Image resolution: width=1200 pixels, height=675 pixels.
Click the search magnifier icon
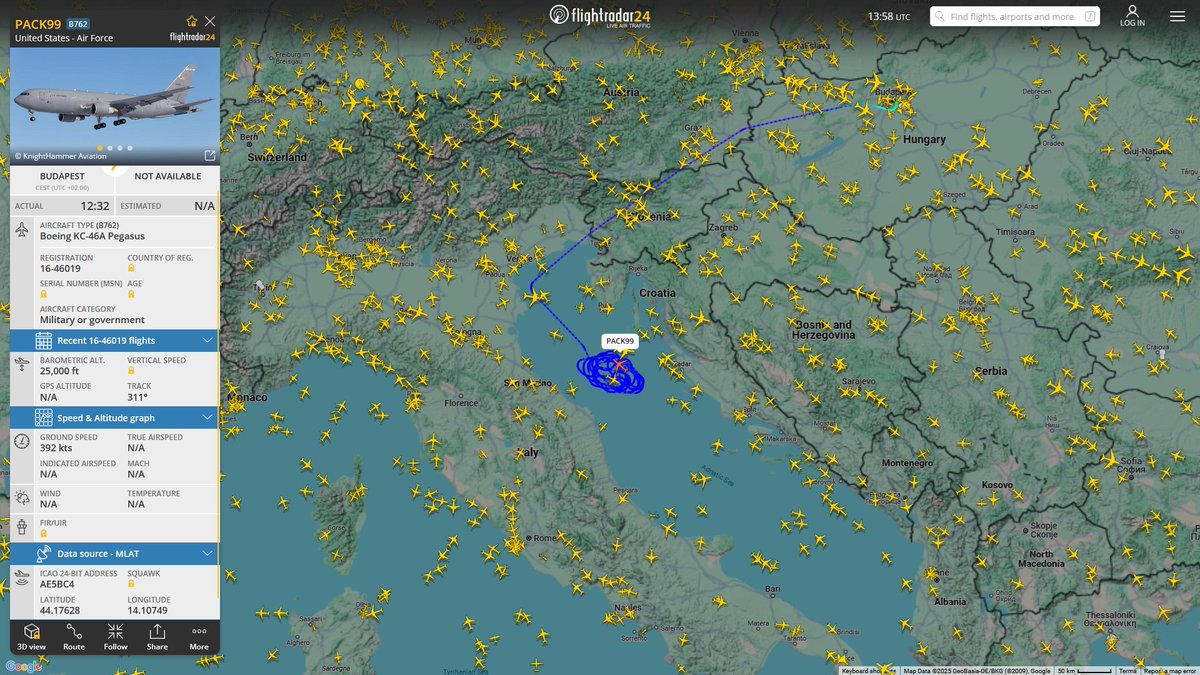pyautogui.click(x=940, y=16)
